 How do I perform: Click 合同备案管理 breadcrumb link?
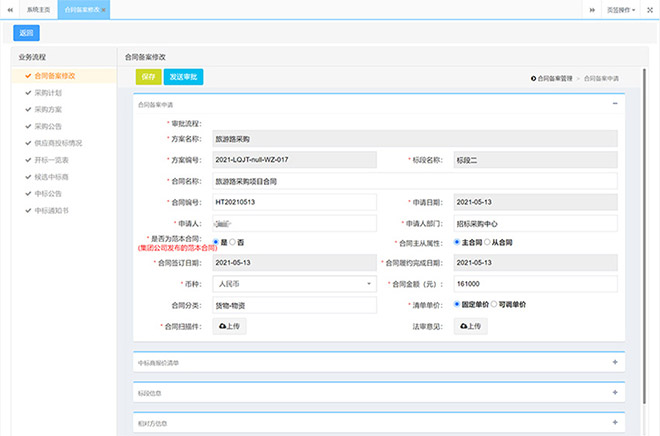[553, 77]
